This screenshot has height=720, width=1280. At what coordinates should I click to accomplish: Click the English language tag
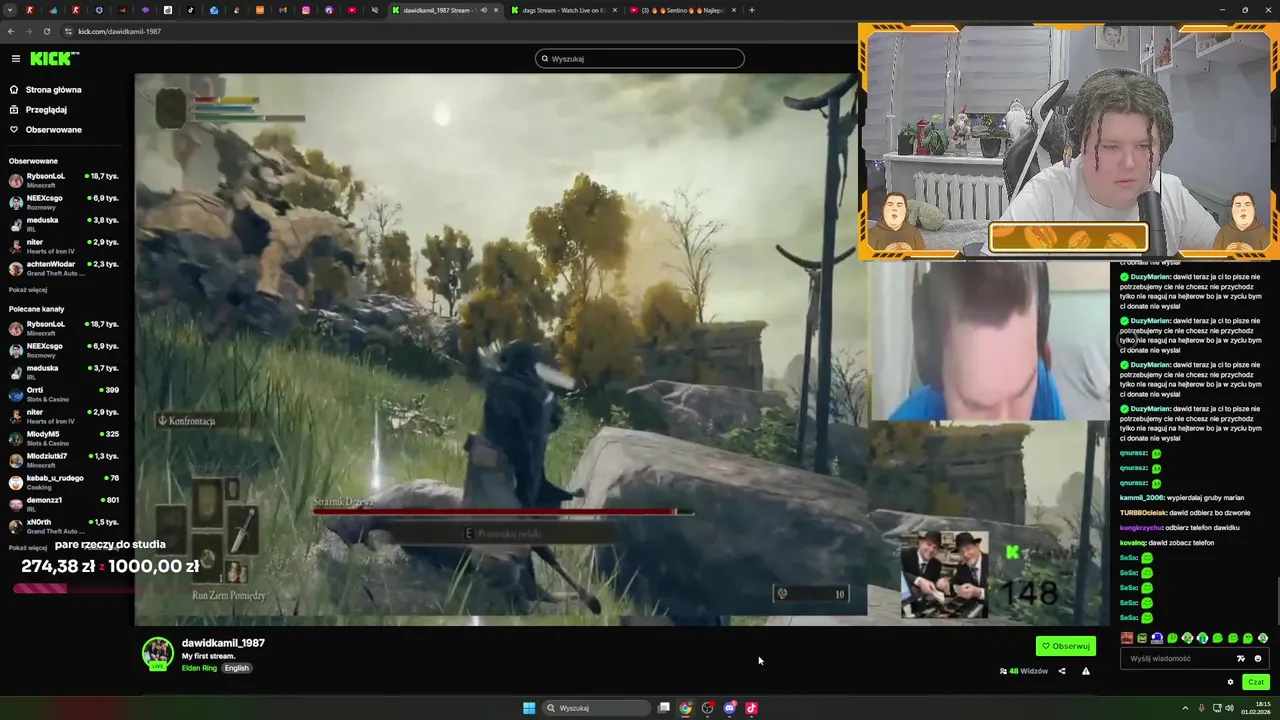click(236, 668)
